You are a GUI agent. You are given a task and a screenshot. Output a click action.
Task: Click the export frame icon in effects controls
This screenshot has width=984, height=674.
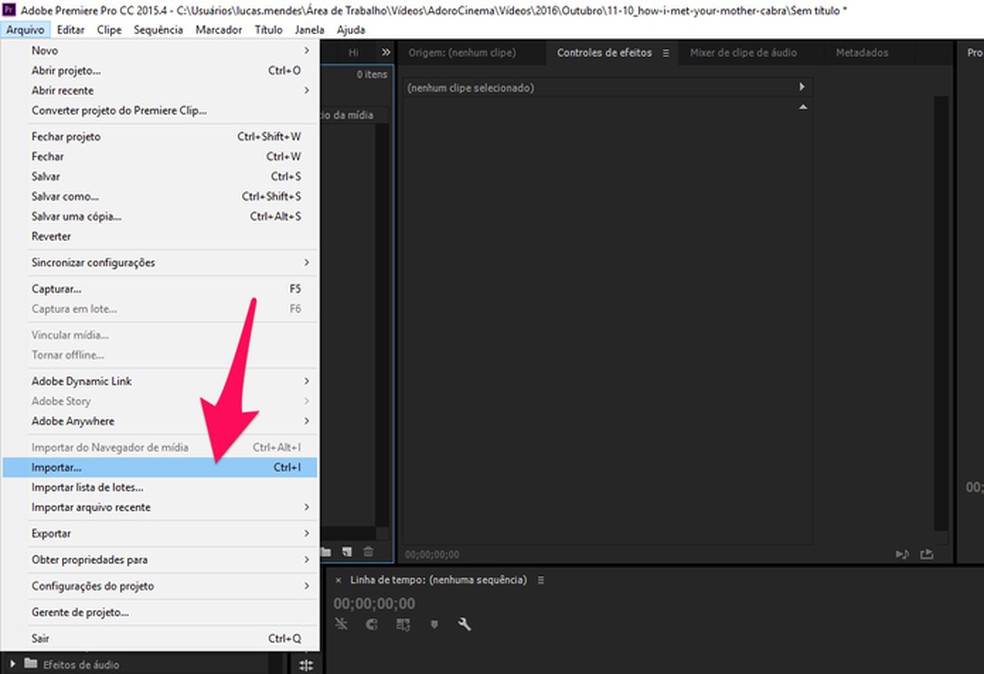(x=926, y=553)
